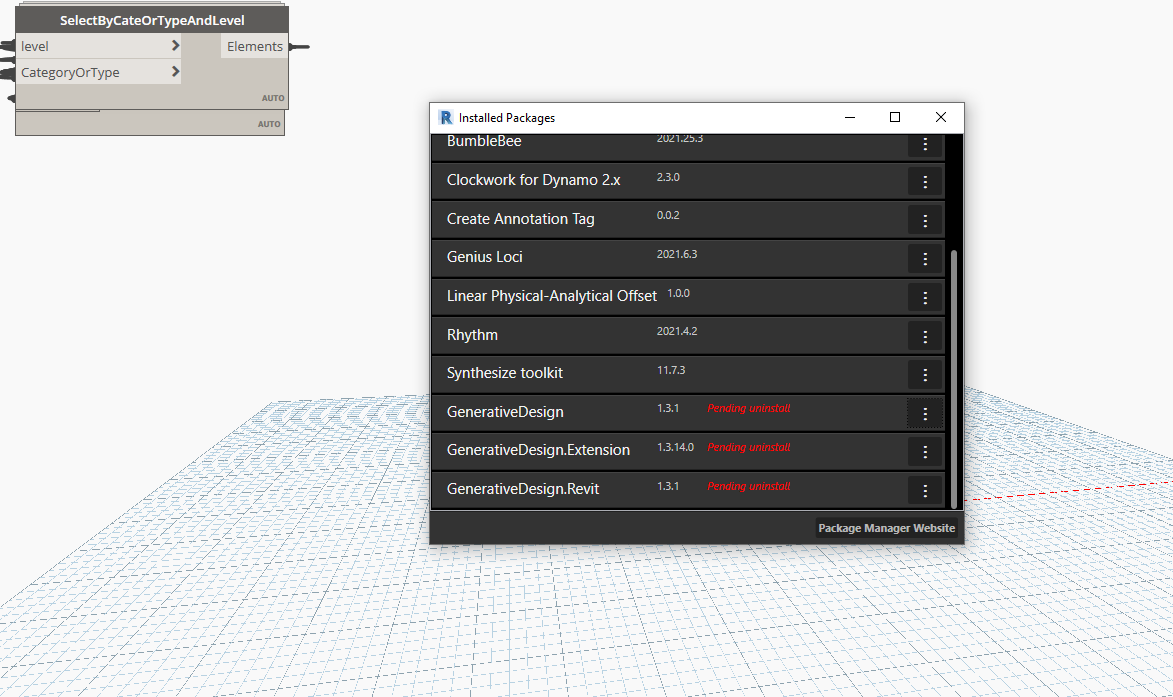This screenshot has width=1173, height=697.
Task: Open options menu for Genius Loci package
Action: coord(925,259)
